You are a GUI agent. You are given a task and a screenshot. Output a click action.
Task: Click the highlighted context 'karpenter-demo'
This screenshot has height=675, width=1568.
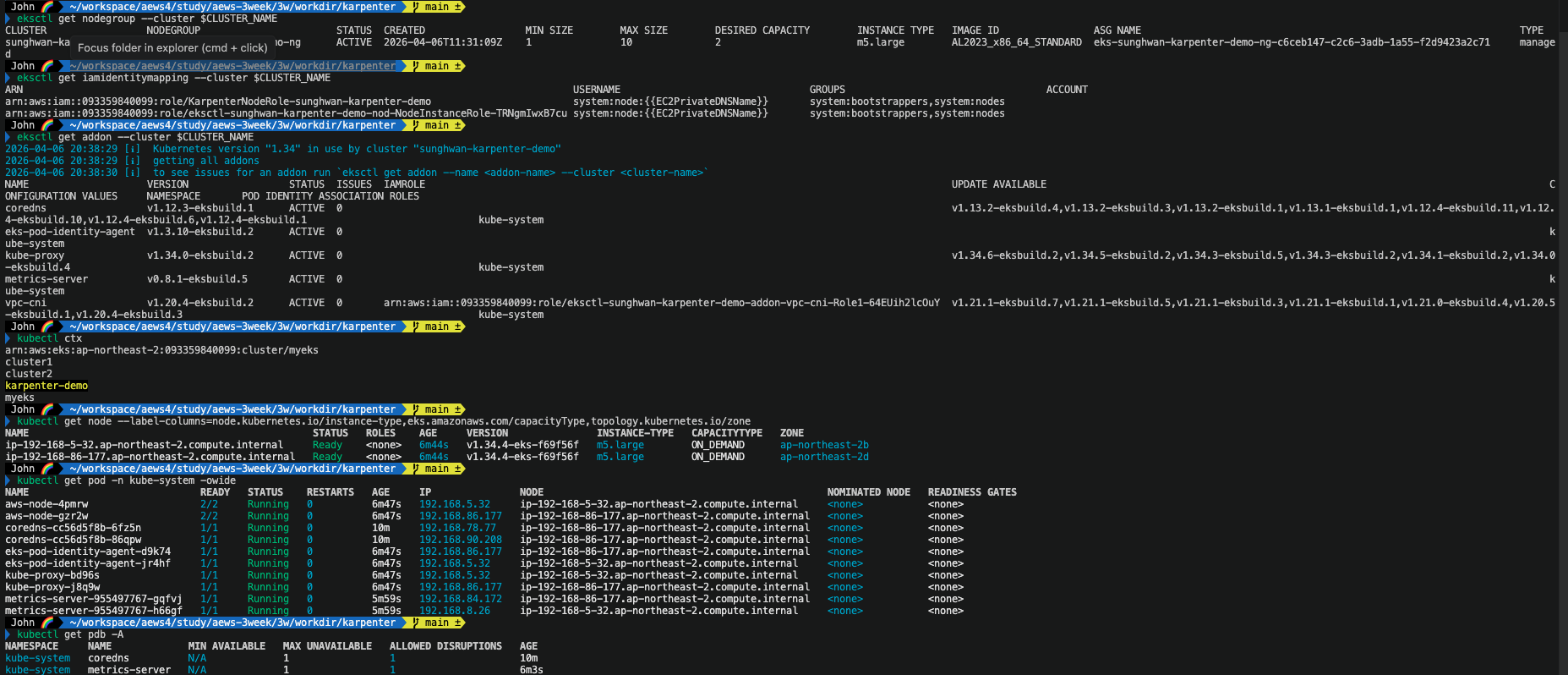tap(46, 386)
